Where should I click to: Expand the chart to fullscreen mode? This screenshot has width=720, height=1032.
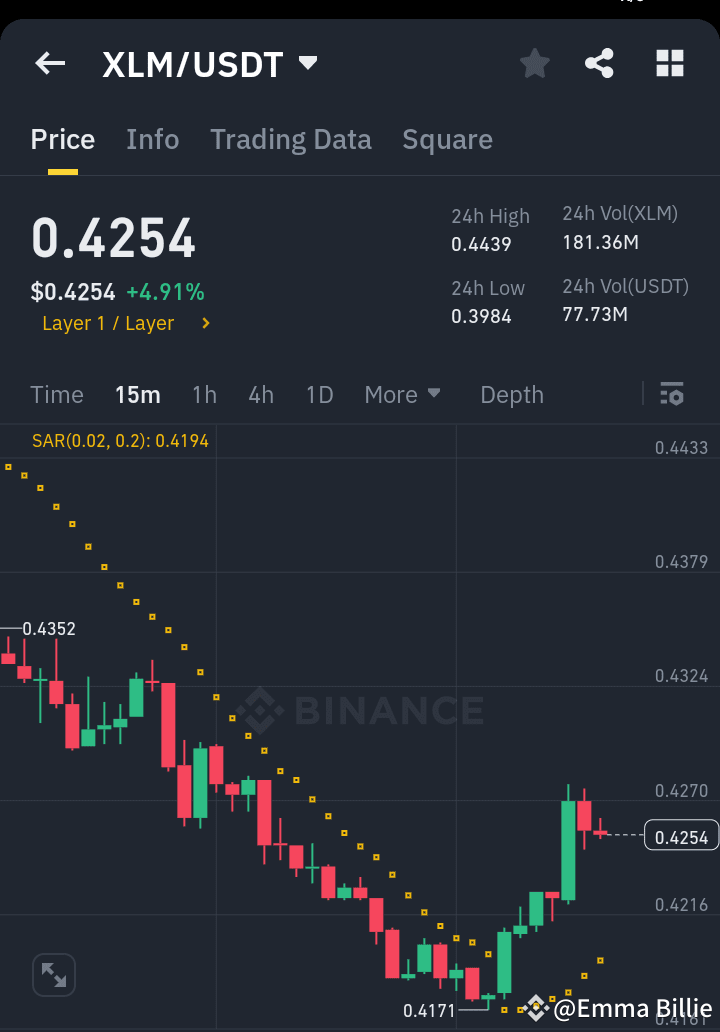(x=53, y=974)
